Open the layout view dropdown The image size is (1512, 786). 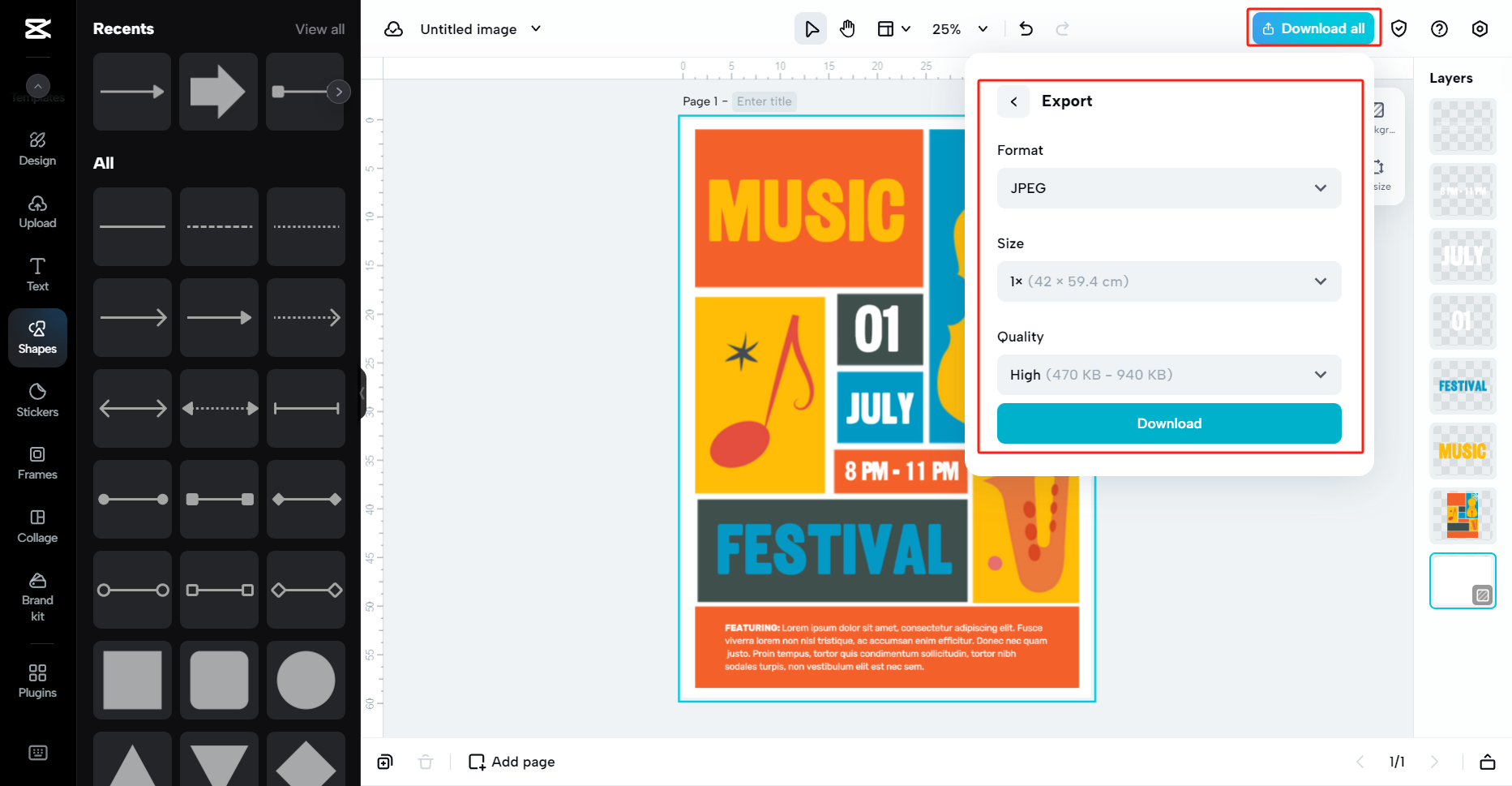click(894, 29)
